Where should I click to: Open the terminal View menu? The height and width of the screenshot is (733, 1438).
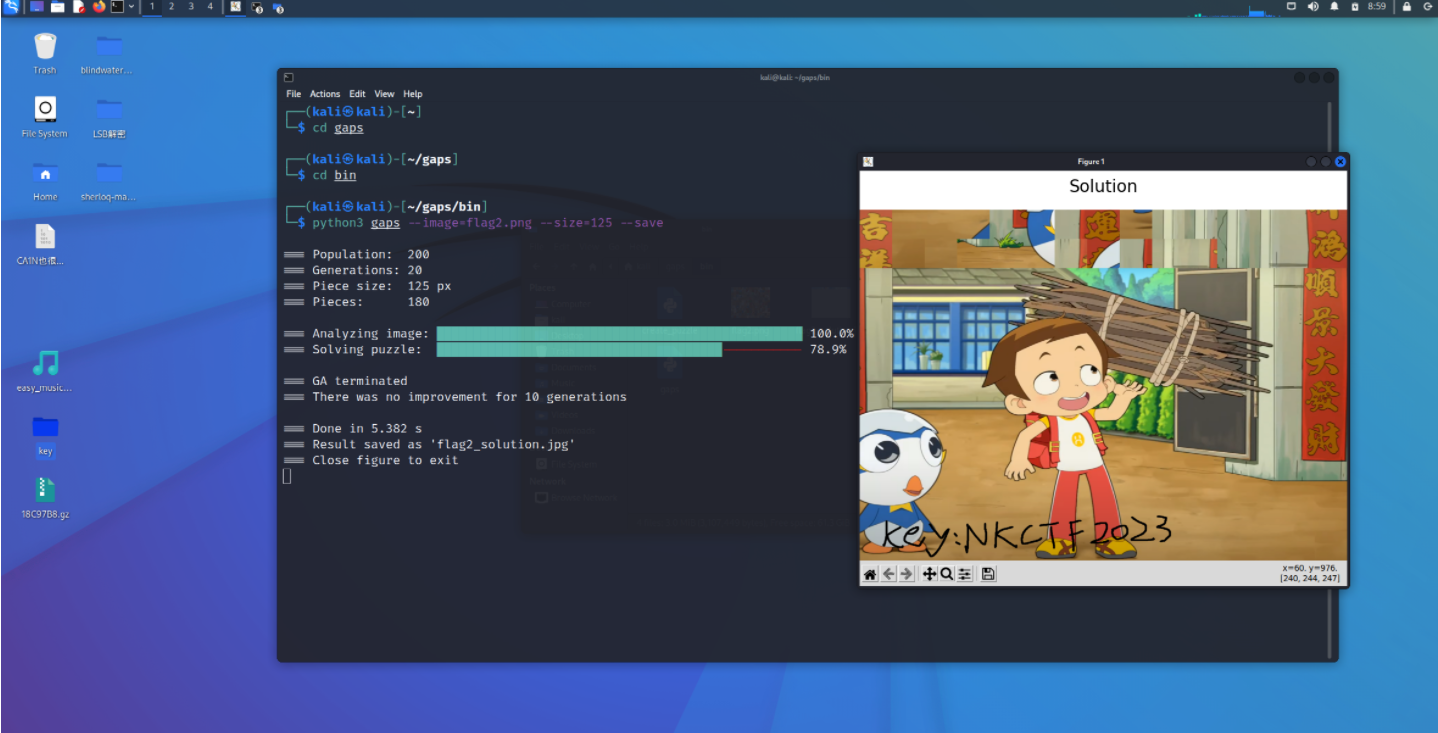pos(384,94)
